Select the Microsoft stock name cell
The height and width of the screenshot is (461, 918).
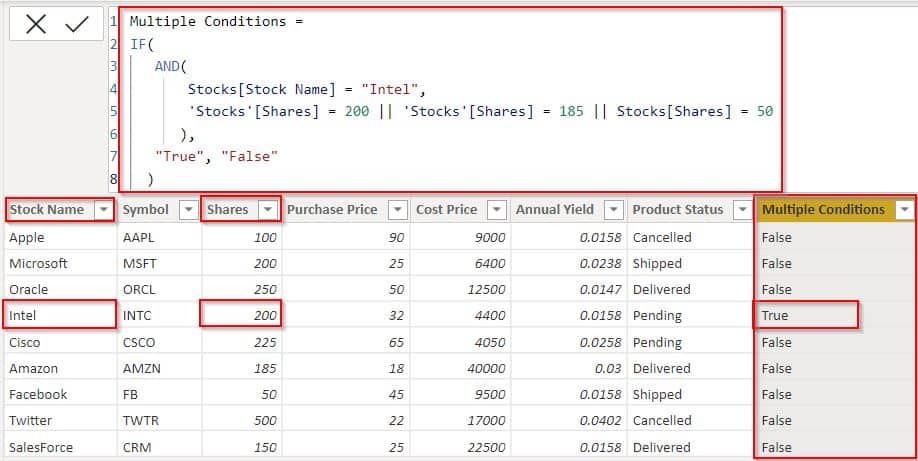[x=60, y=264]
